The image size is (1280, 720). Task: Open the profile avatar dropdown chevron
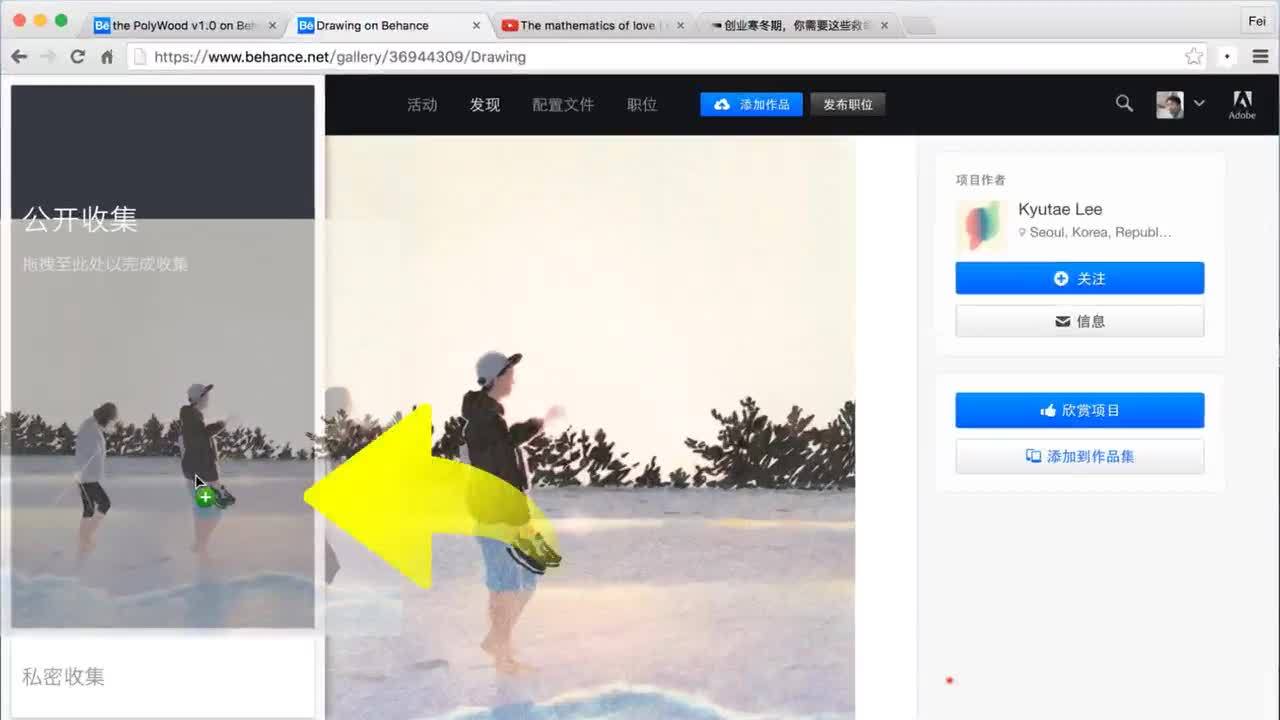pos(1200,103)
